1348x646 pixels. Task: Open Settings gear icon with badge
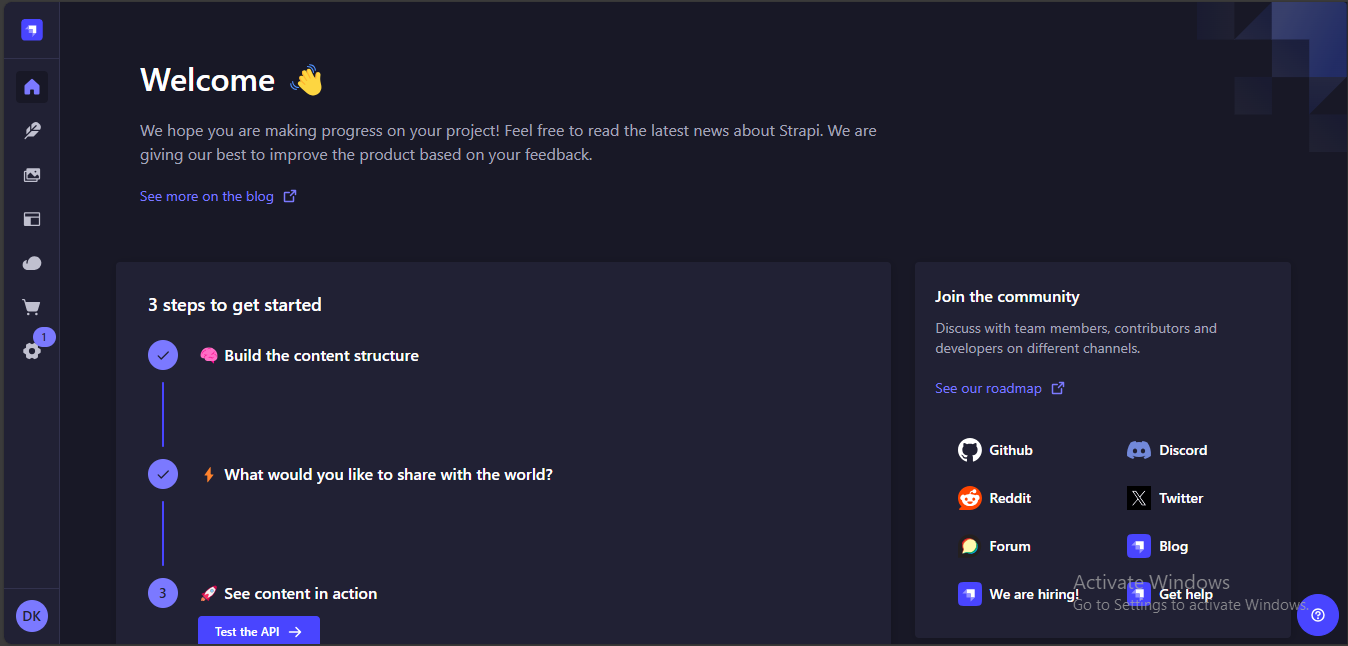click(32, 351)
